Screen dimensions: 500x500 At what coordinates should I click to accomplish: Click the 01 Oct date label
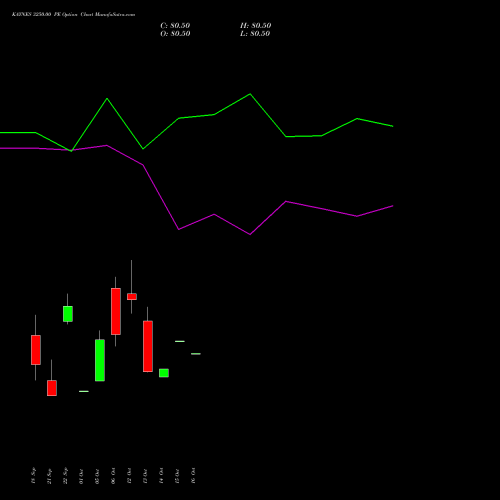81,476
